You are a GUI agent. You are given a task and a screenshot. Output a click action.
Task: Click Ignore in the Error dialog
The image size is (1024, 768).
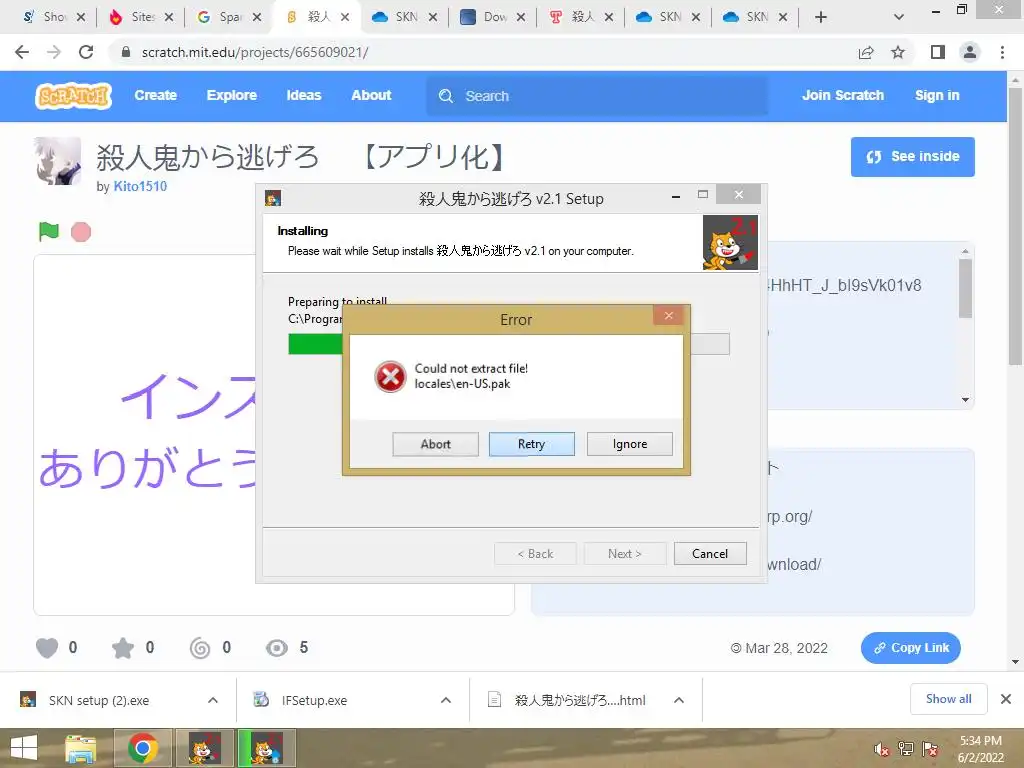[x=630, y=444]
